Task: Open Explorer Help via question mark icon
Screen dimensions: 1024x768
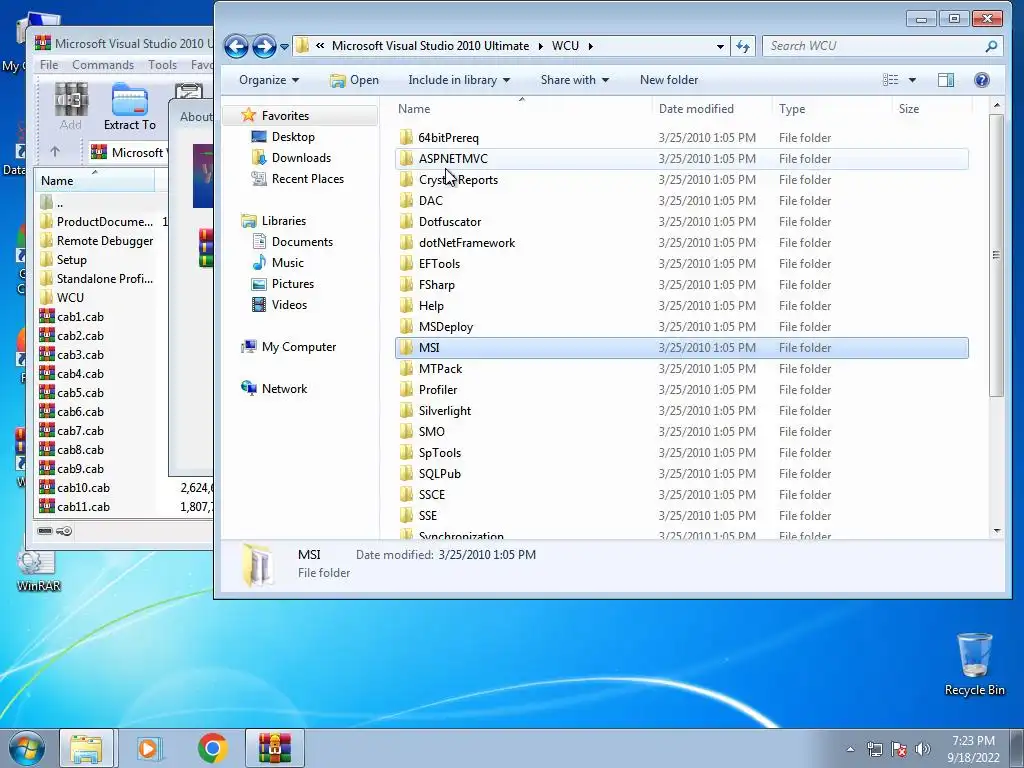Action: pos(982,80)
